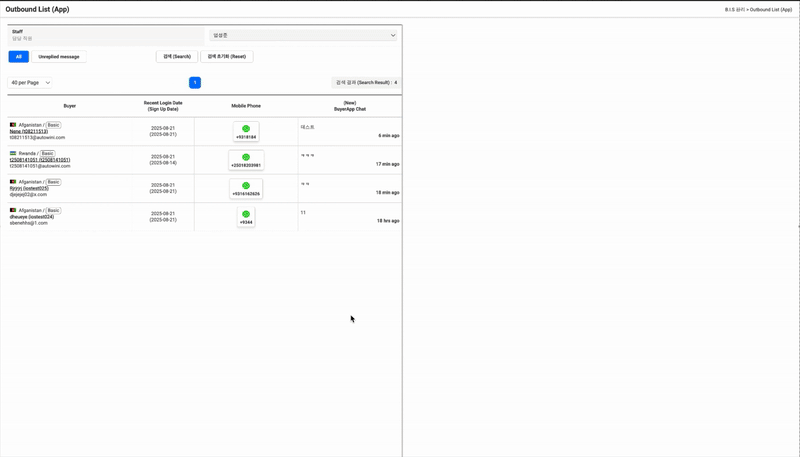Click Afghanistan flag beside Rjrjrj buyer
This screenshot has height=457, width=800.
(13, 182)
